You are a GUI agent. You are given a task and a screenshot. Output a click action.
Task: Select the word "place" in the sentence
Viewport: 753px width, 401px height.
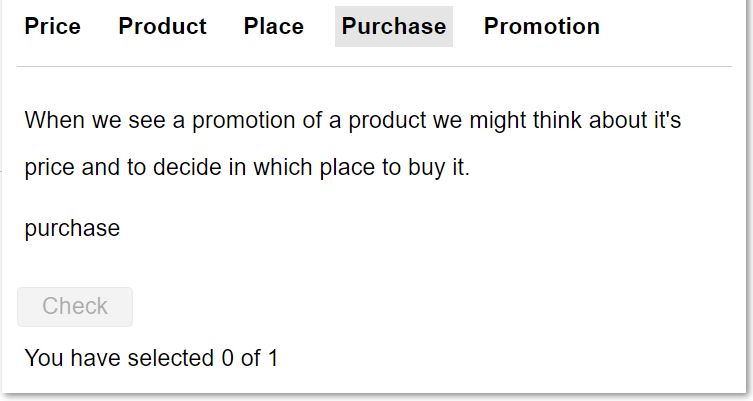pos(347,168)
